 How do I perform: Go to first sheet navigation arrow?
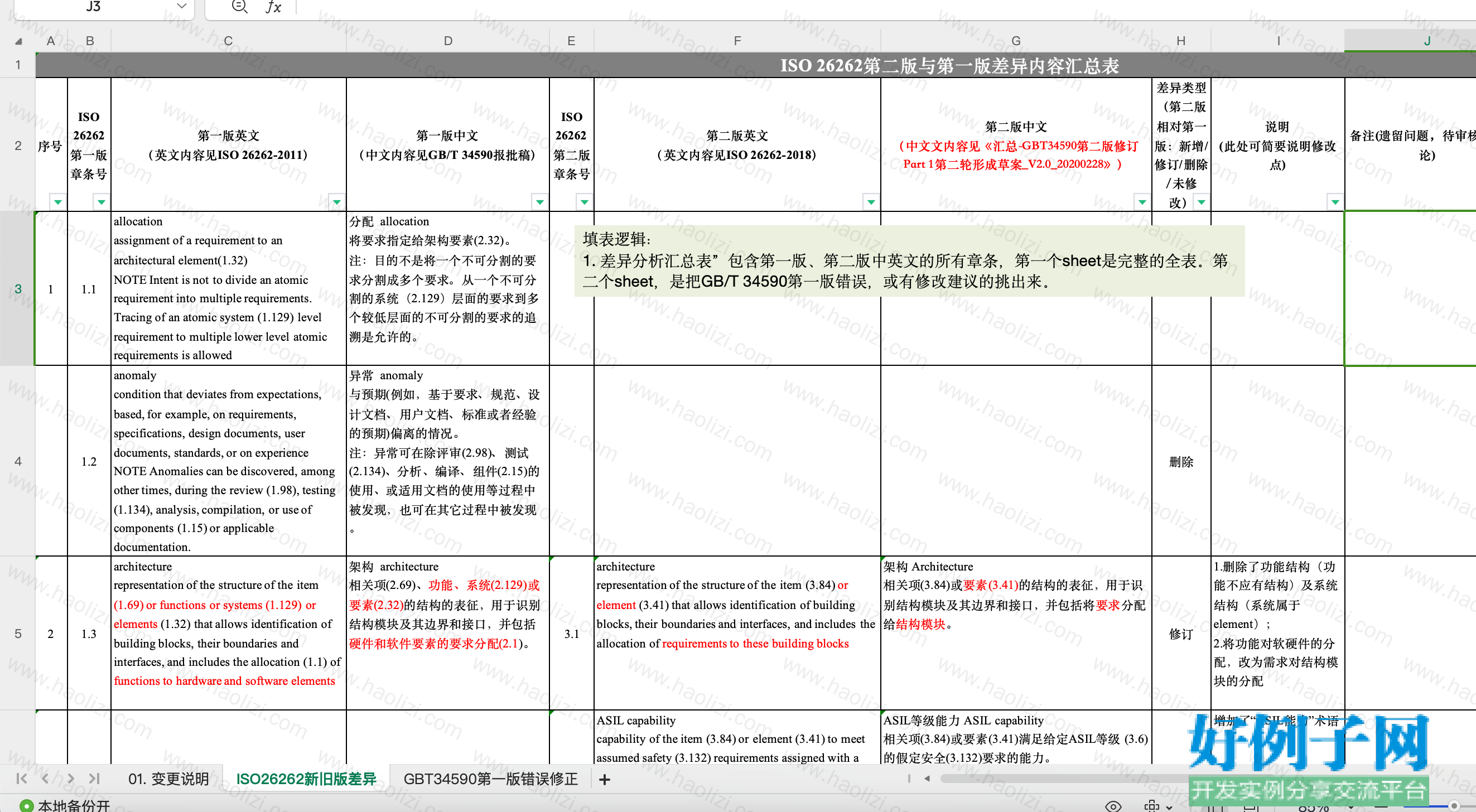tap(22, 778)
